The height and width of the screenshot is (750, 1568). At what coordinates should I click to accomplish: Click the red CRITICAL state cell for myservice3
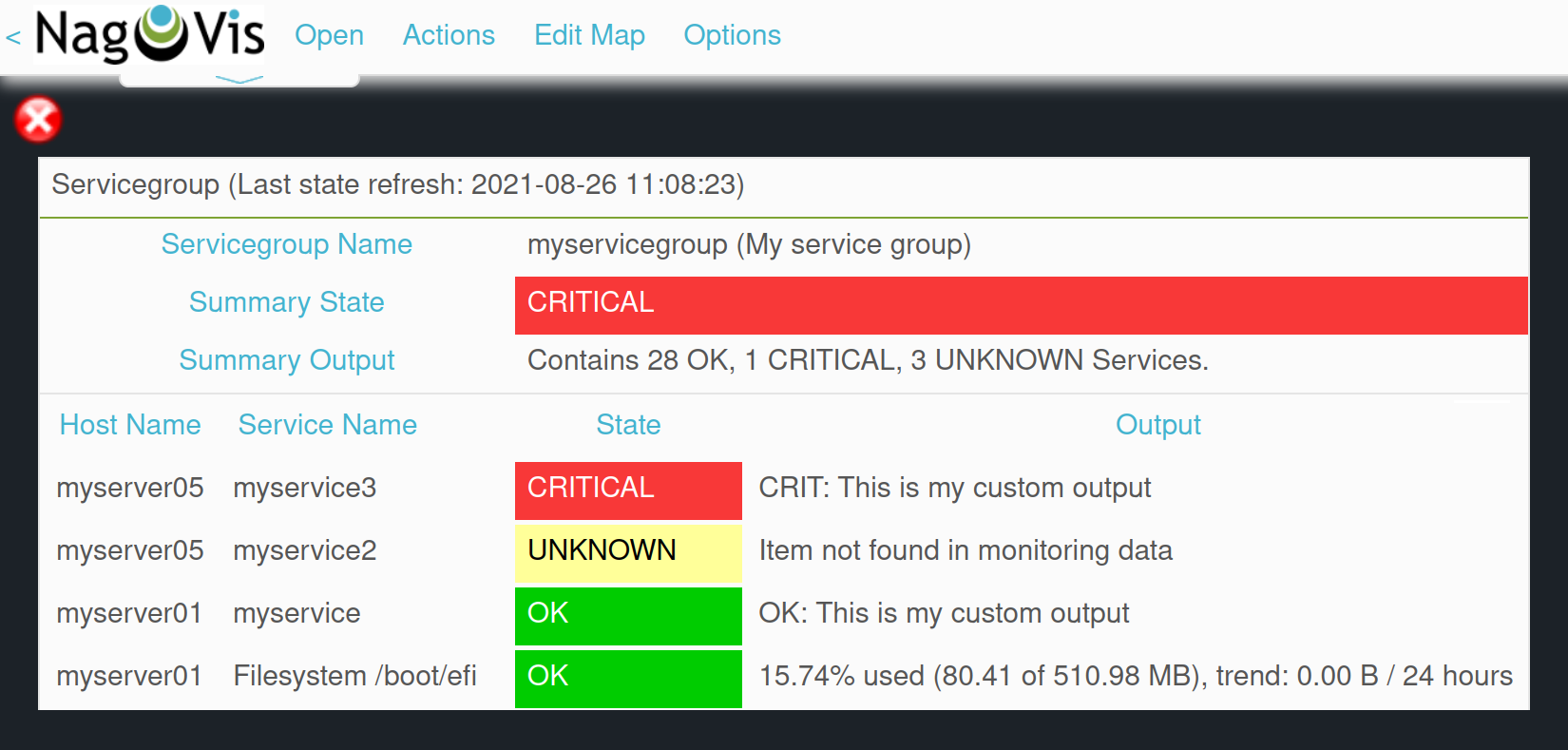pos(628,488)
